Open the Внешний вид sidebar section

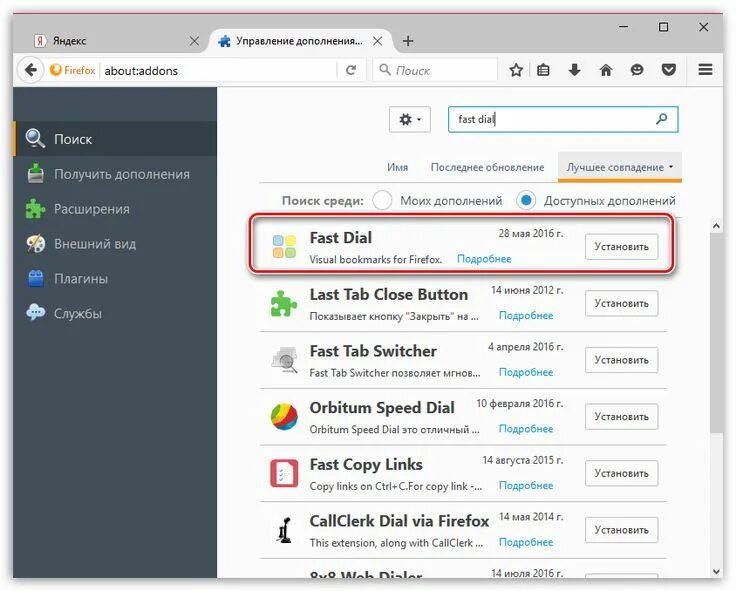(115, 244)
